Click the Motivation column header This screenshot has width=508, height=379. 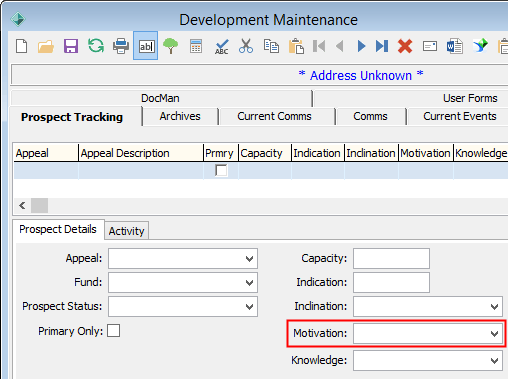426,153
